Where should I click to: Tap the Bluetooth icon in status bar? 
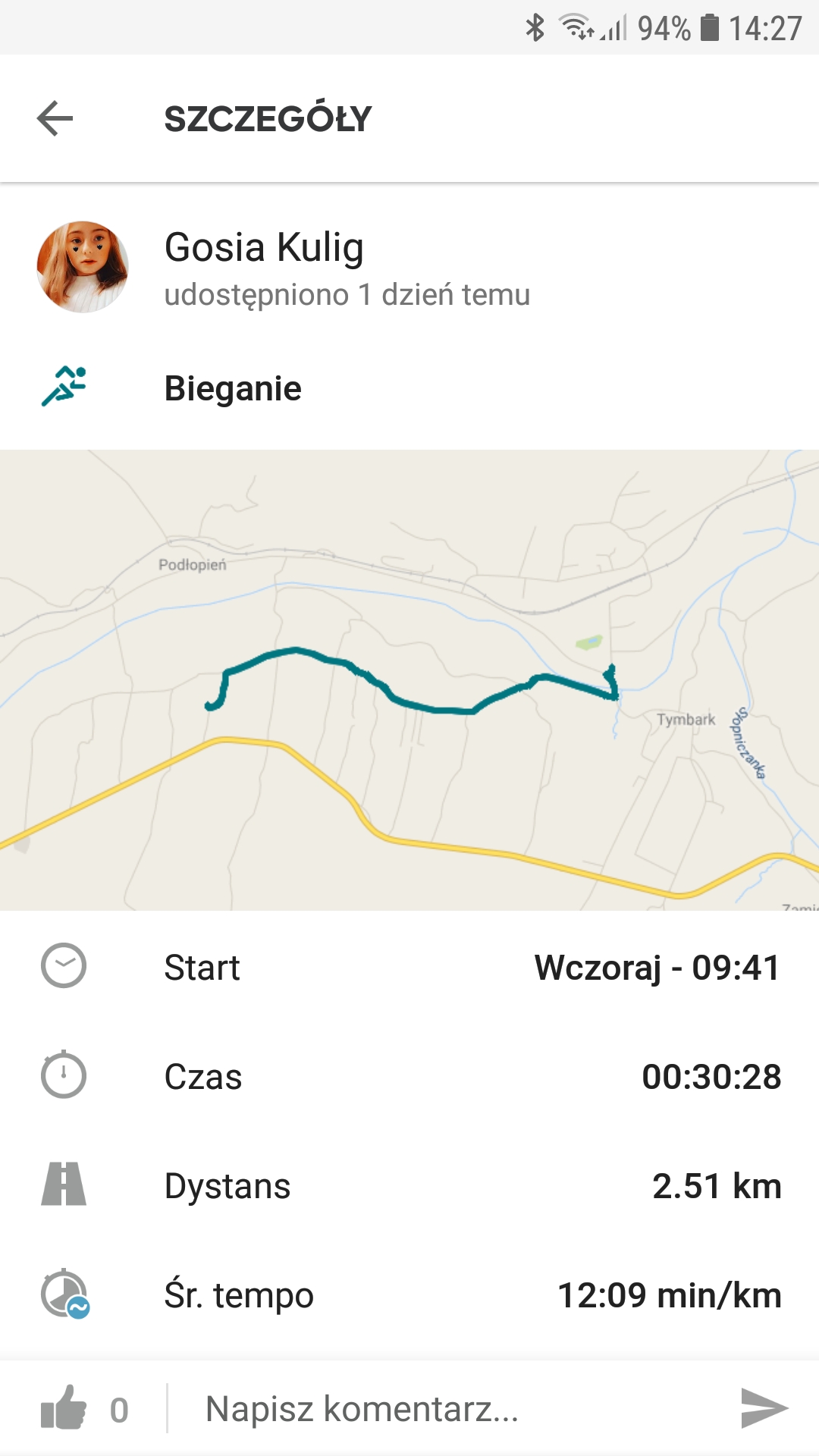point(535,28)
